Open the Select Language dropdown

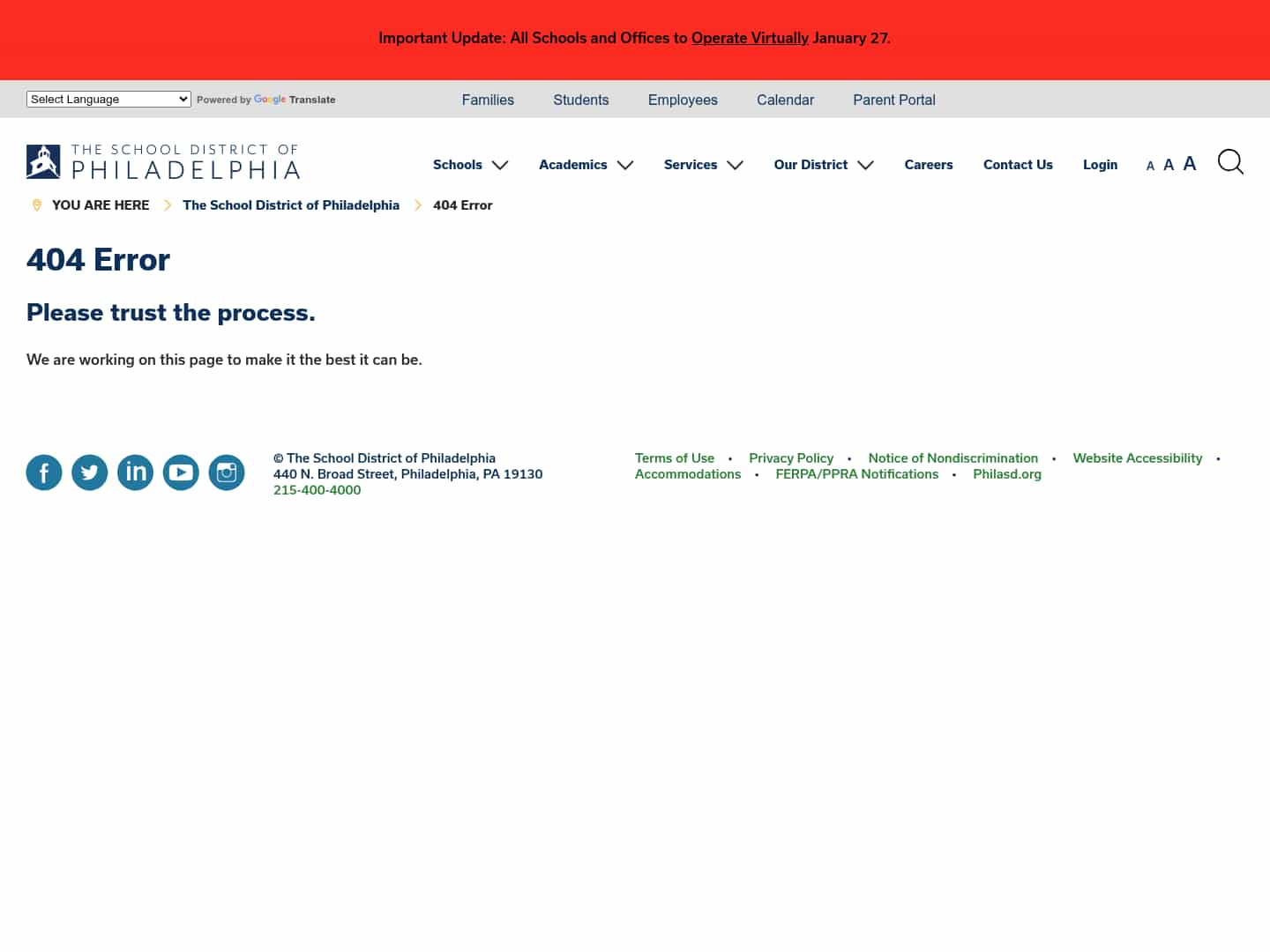coord(108,99)
